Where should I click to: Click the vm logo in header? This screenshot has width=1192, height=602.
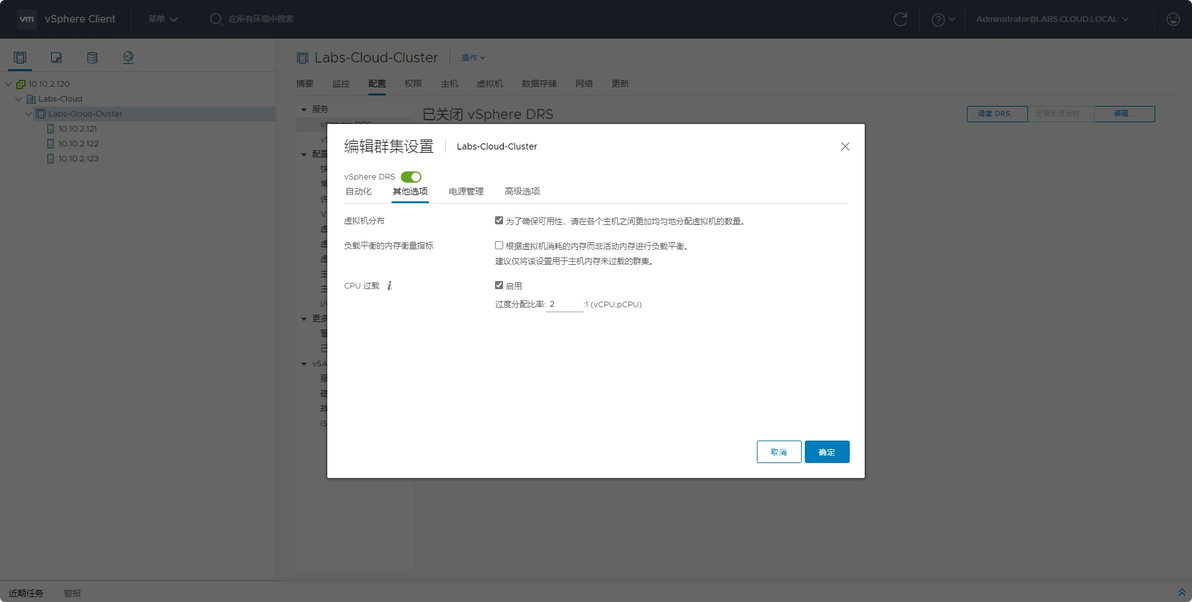(27, 19)
